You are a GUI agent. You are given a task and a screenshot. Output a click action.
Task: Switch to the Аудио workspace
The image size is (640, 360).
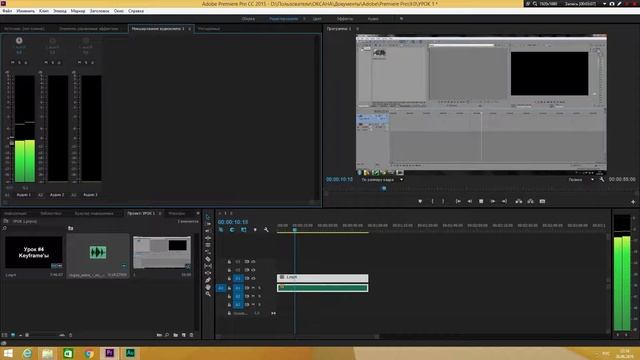click(373, 19)
